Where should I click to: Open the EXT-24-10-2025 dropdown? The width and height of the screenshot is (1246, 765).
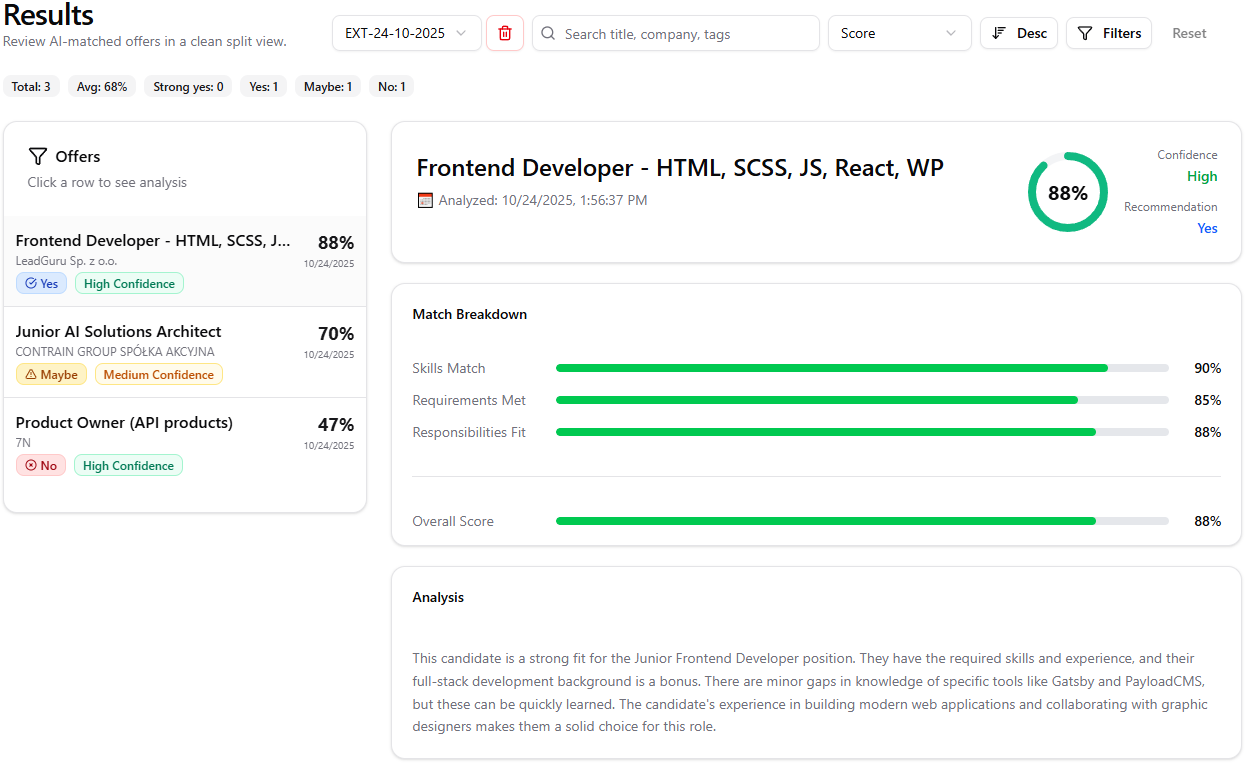click(407, 33)
